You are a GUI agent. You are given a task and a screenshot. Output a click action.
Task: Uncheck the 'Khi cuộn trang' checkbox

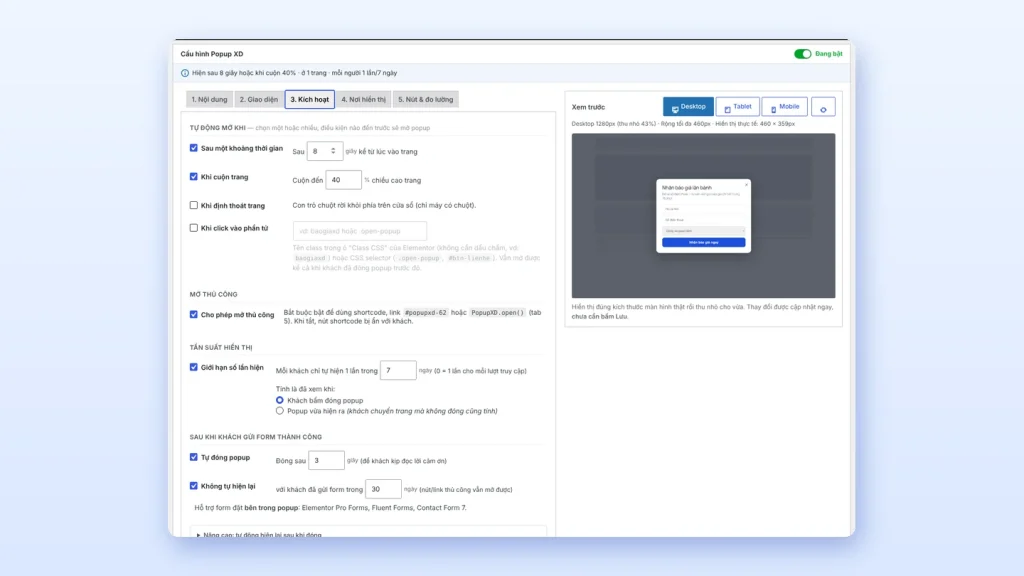[x=193, y=177]
